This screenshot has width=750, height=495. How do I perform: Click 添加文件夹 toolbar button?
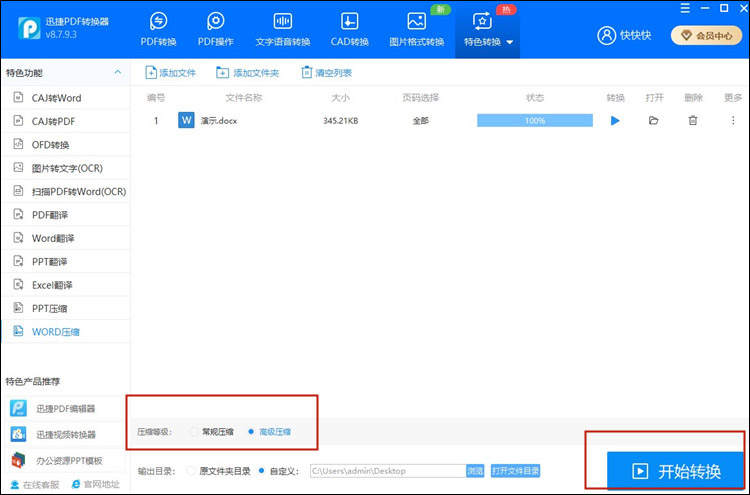pos(248,73)
